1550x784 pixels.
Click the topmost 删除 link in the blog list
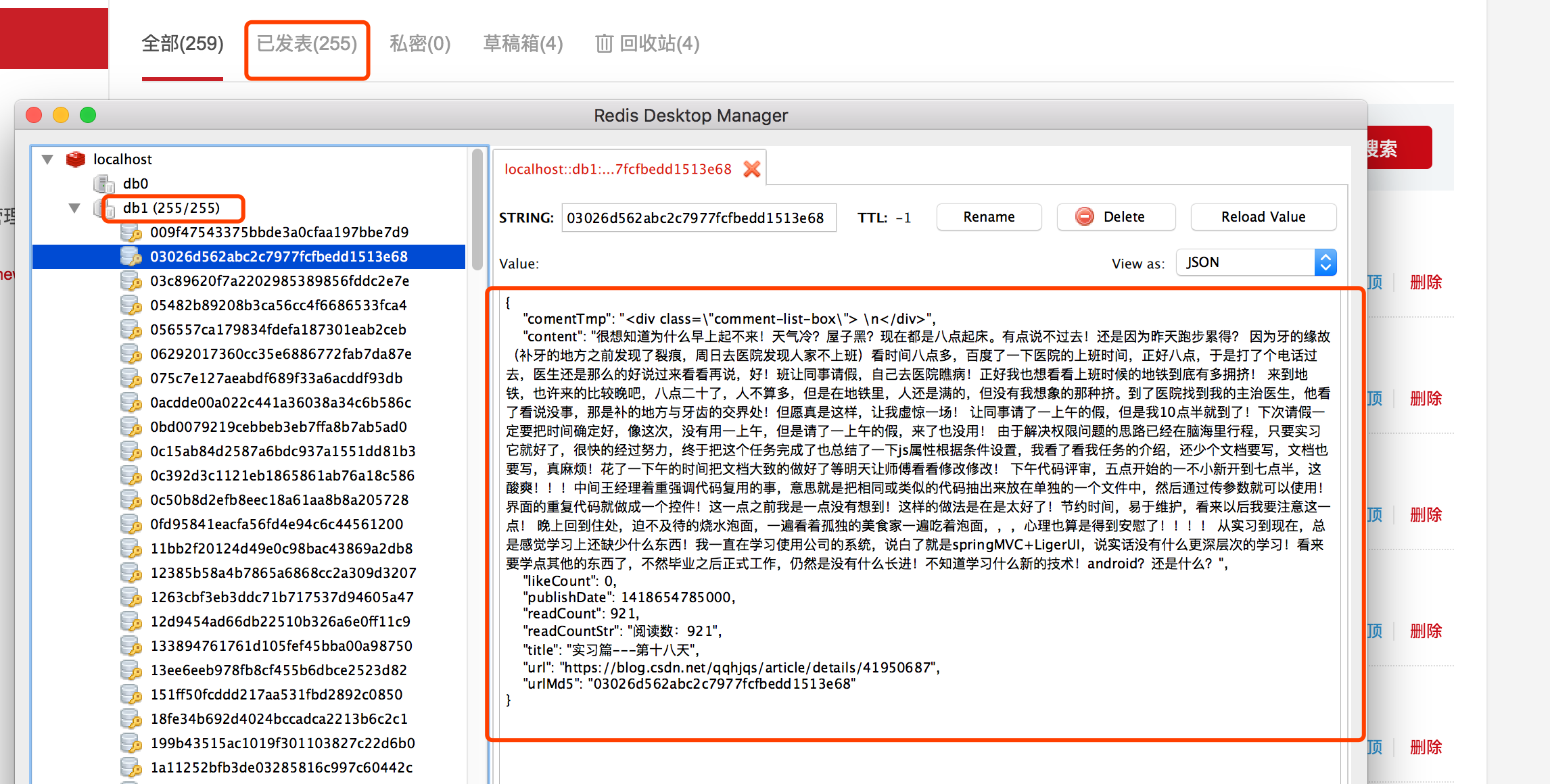pos(1426,283)
